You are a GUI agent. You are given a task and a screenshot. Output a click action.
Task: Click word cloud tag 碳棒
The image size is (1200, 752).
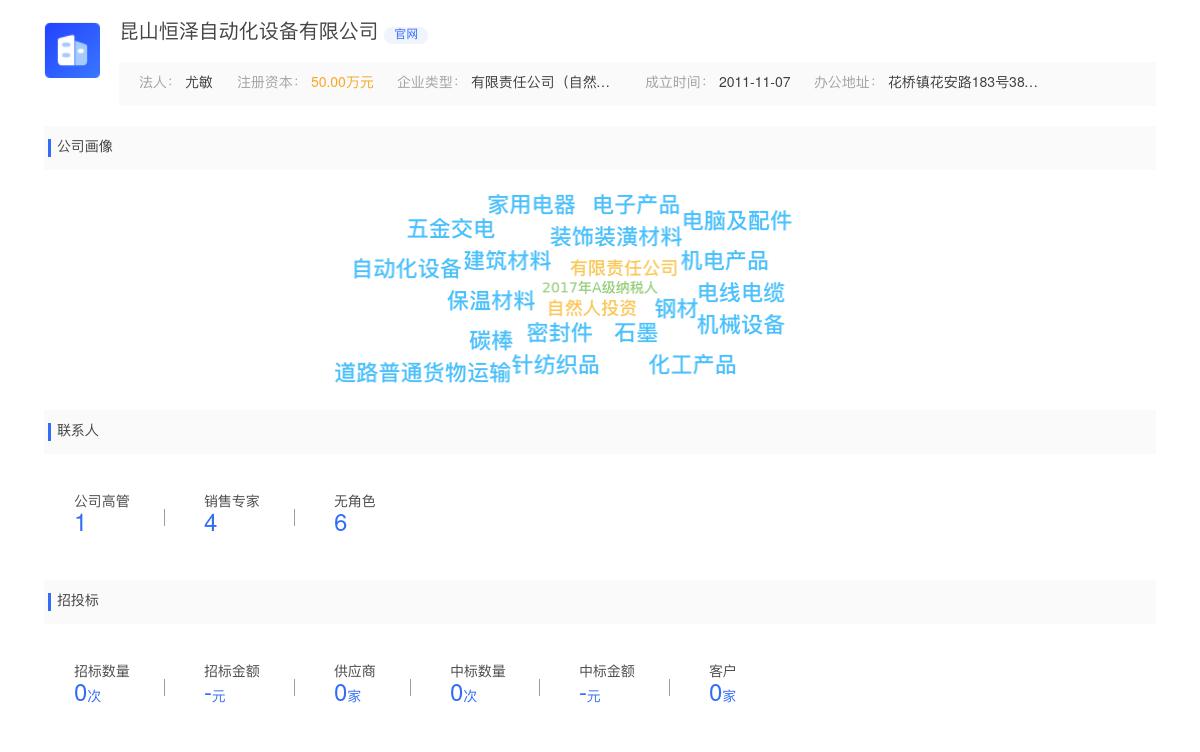pyautogui.click(x=491, y=341)
